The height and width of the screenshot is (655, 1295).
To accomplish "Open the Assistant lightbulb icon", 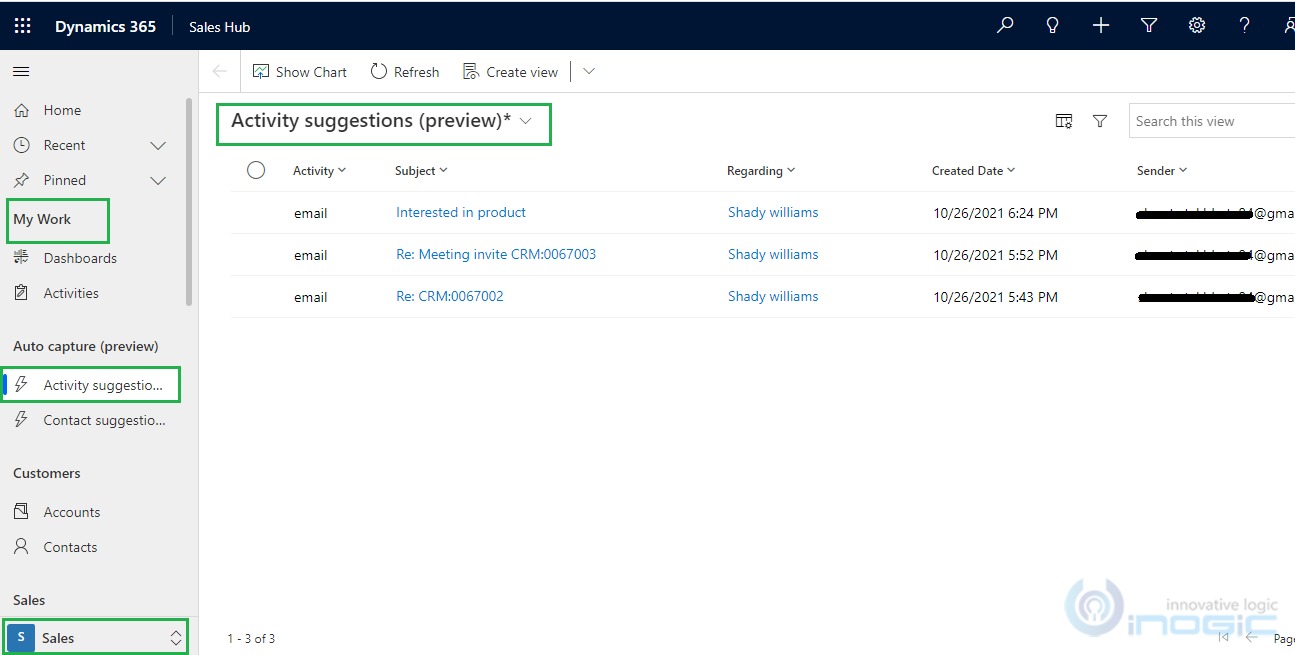I will (1053, 26).
